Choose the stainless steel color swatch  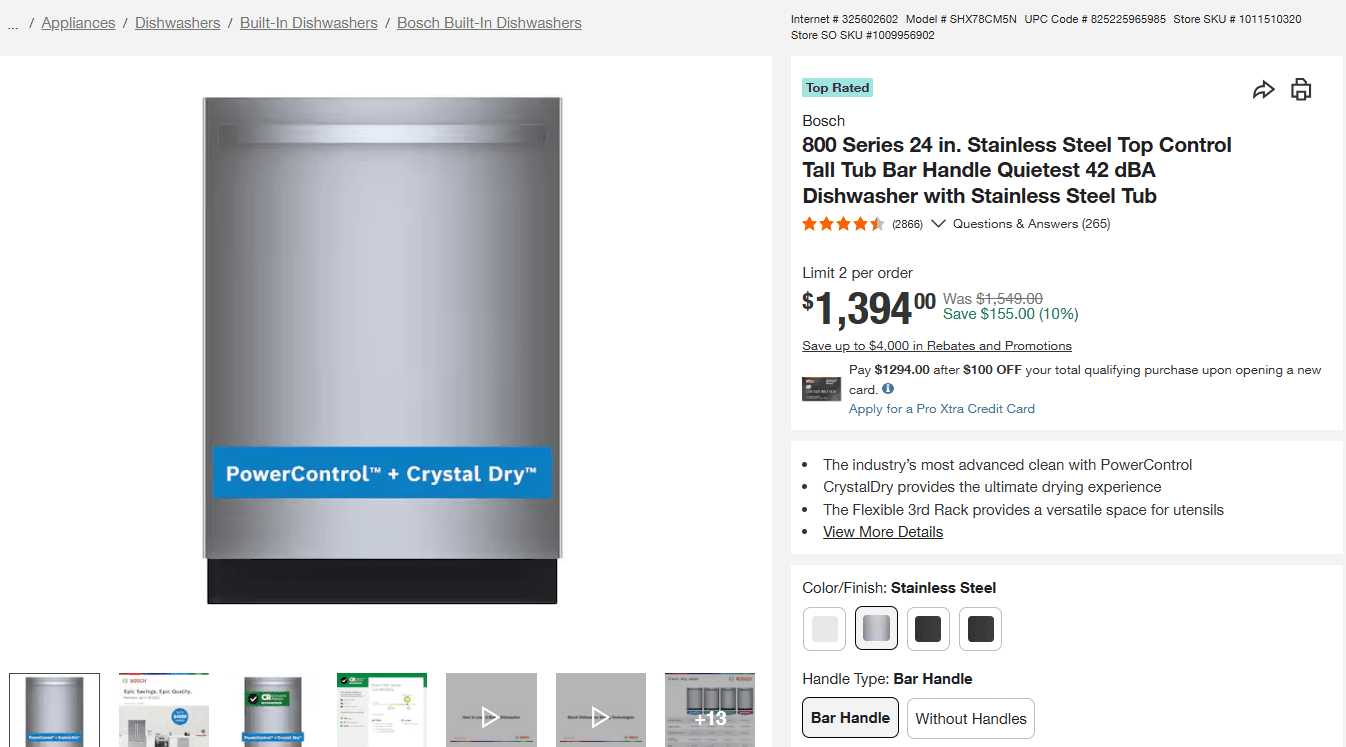click(876, 629)
